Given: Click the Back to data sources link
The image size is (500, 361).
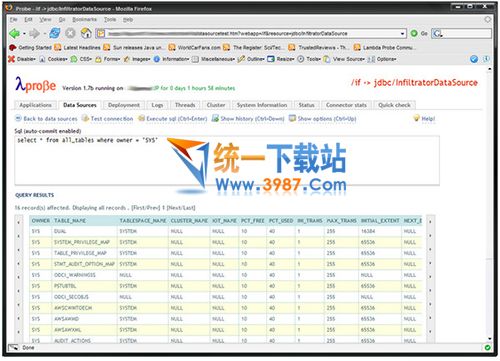Looking at the screenshot, I should pyautogui.click(x=50, y=119).
